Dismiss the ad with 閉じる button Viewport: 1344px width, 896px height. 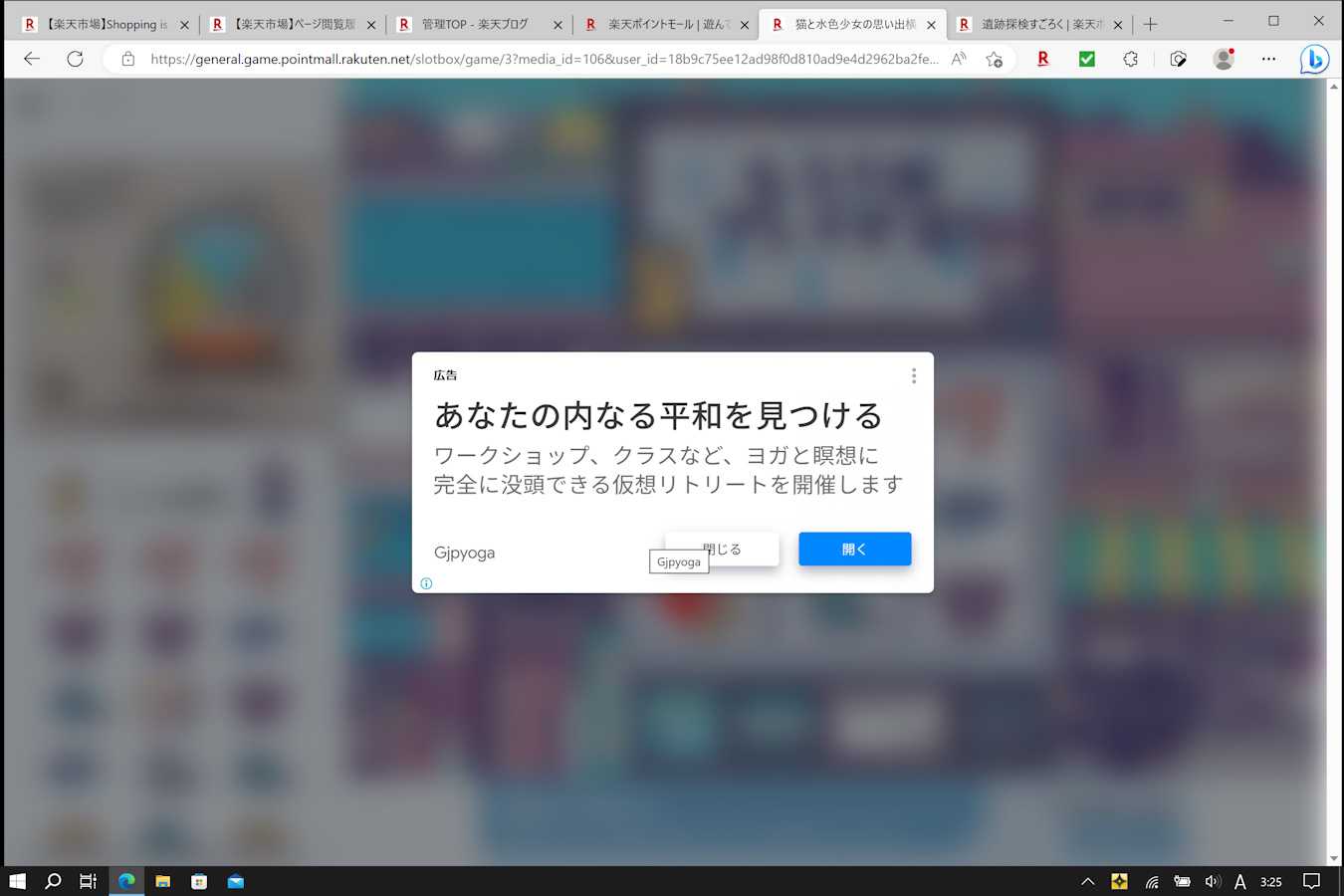[x=722, y=549]
